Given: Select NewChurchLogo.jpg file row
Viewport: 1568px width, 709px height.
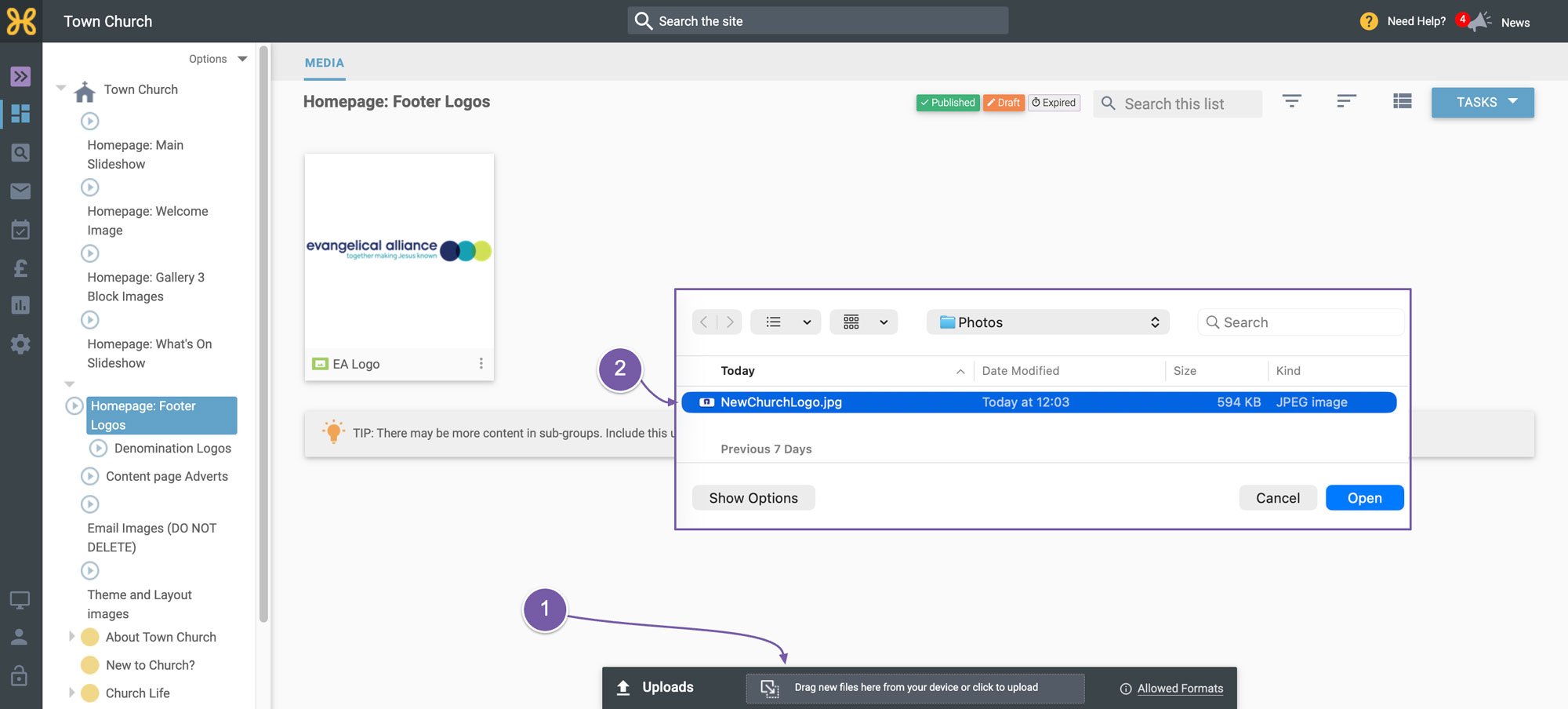Looking at the screenshot, I should pos(1039,402).
